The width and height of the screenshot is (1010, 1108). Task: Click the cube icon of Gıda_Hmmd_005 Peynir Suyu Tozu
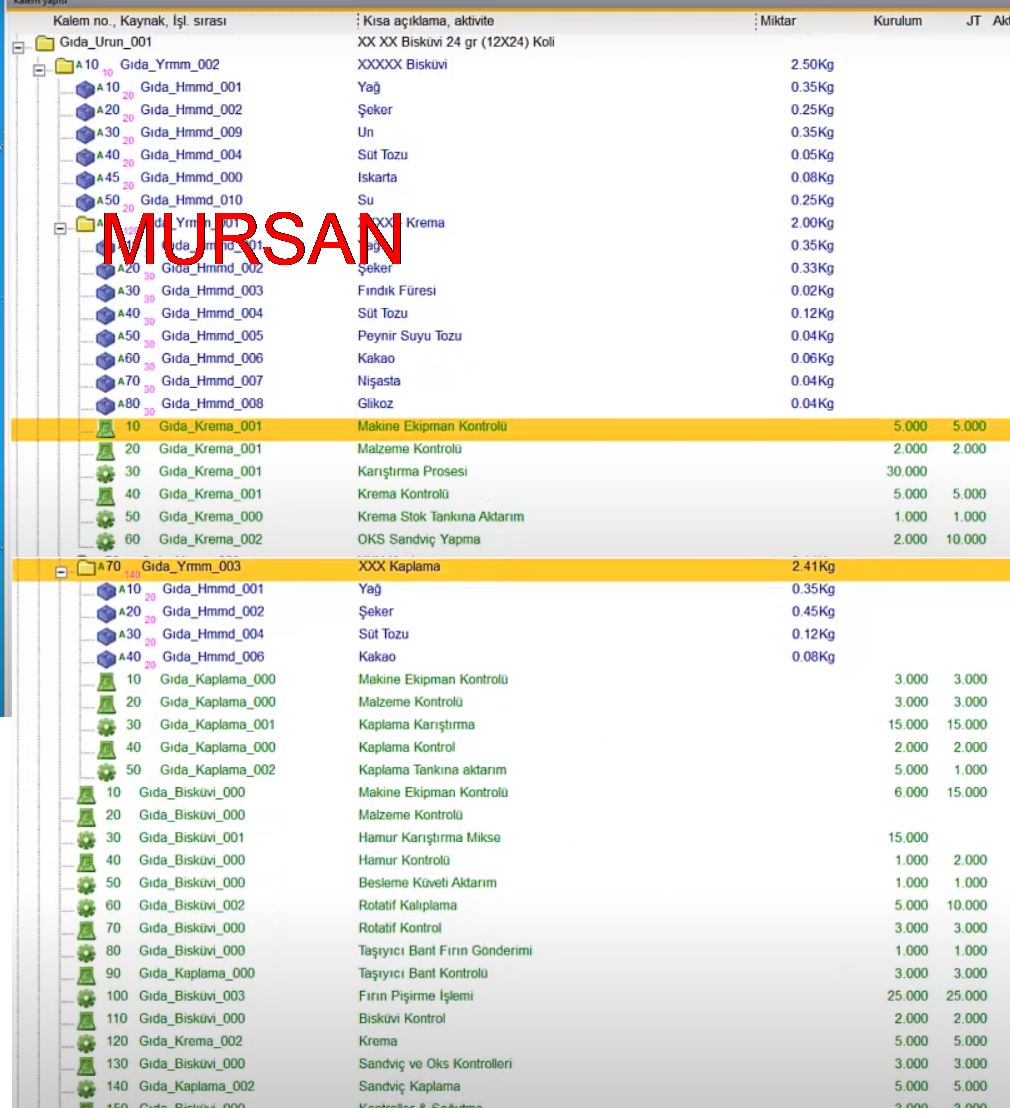point(106,337)
